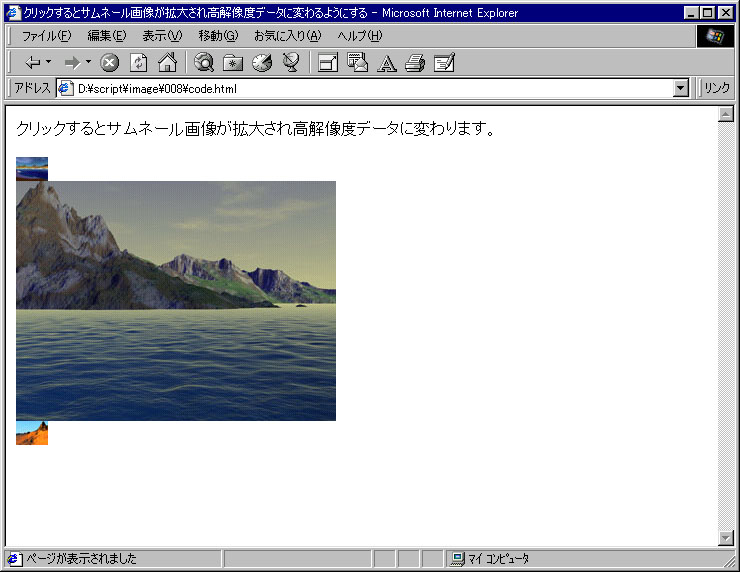Open the 移動(G) menu
Screen dimensions: 740x572
[x=218, y=36]
